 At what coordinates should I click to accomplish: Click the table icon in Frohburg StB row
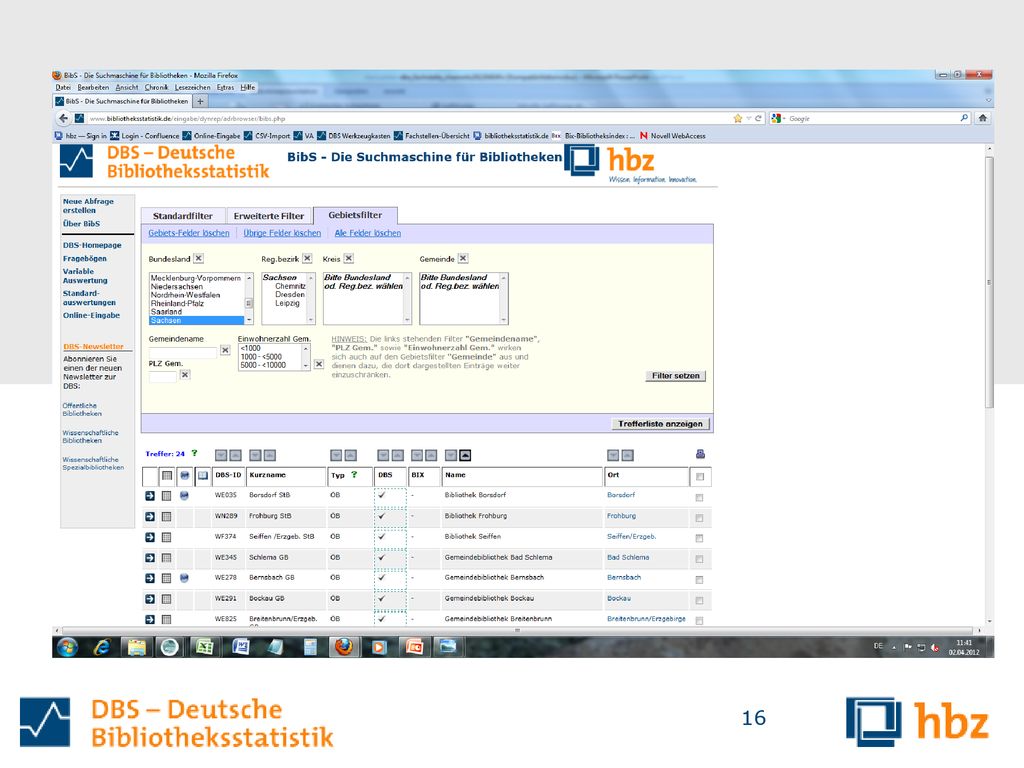coord(167,517)
